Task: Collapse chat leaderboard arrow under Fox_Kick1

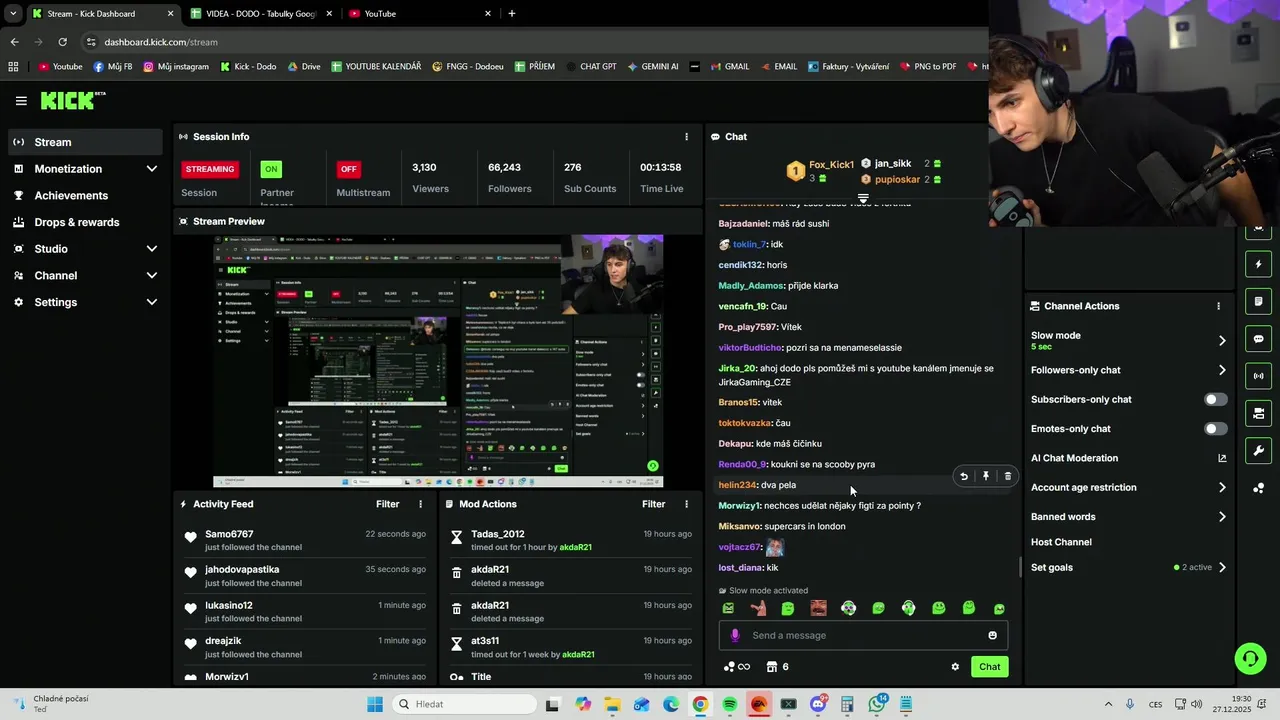Action: [x=863, y=198]
